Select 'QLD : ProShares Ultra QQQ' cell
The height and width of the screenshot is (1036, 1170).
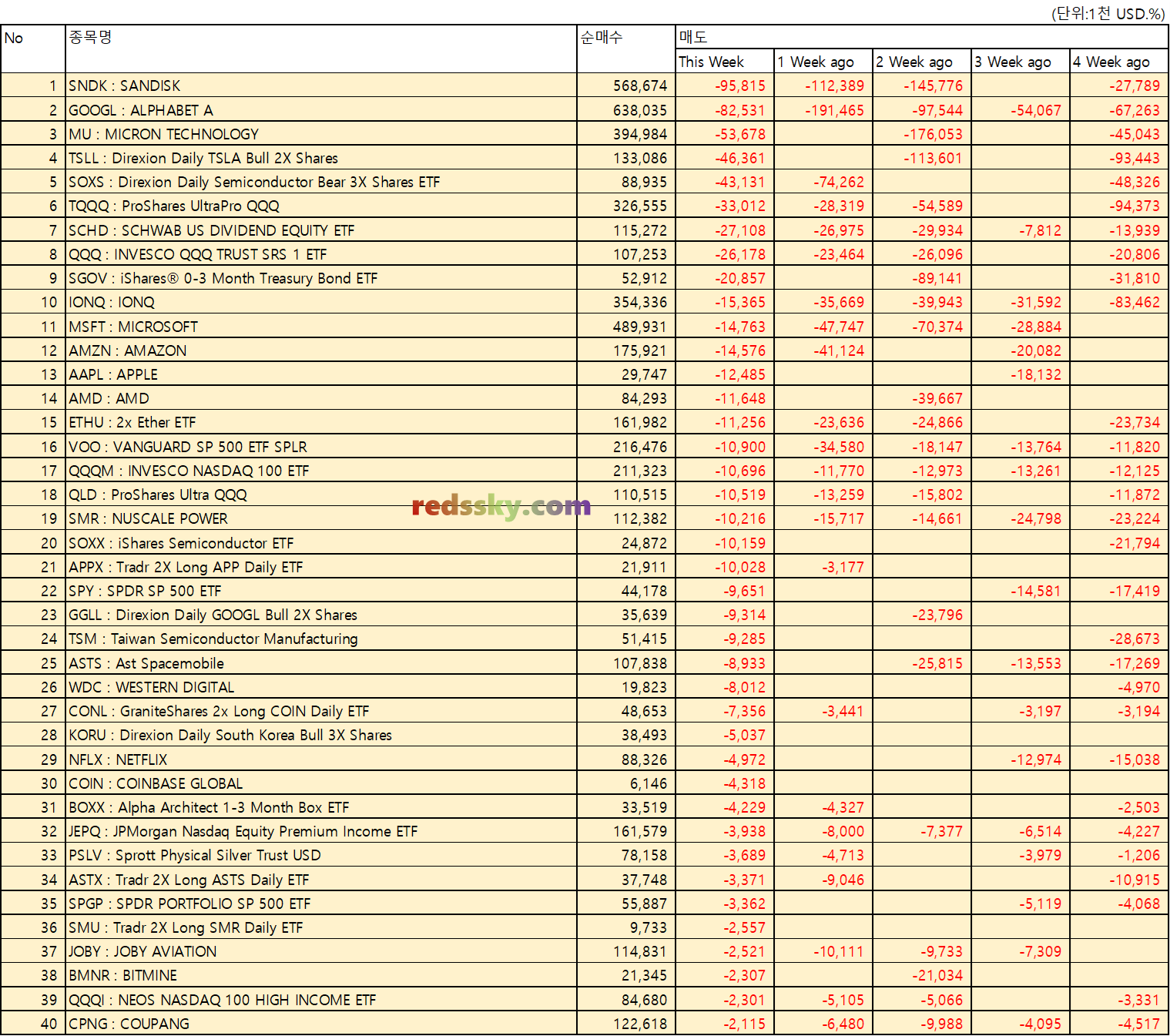[321, 495]
